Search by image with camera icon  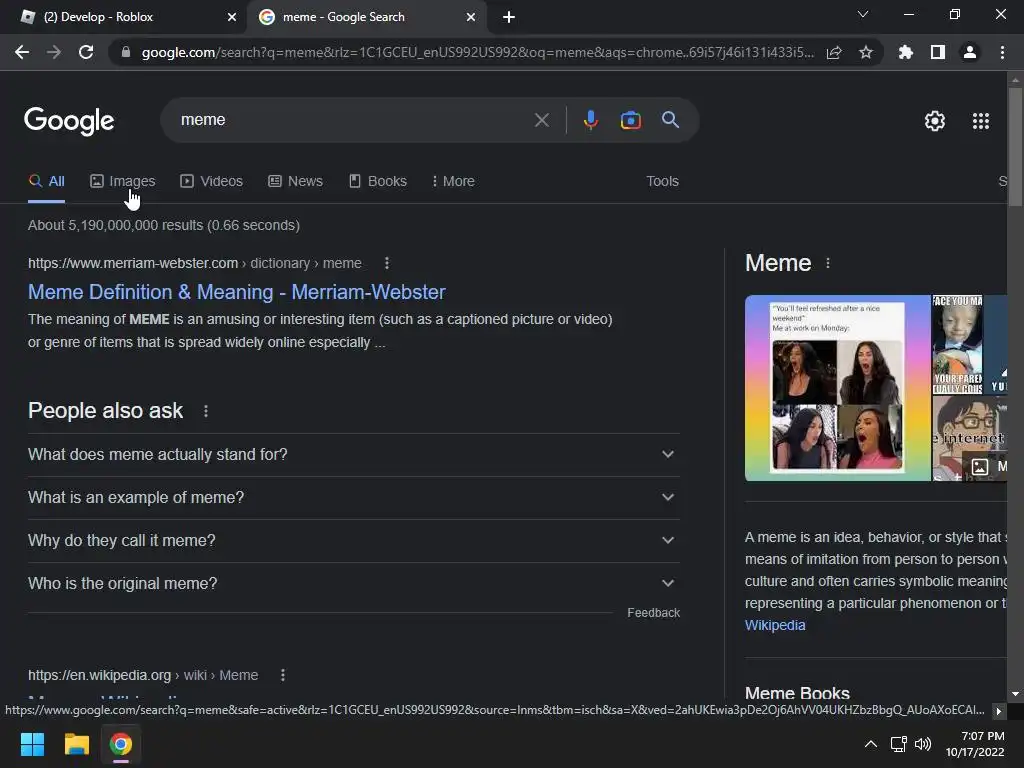tap(630, 120)
